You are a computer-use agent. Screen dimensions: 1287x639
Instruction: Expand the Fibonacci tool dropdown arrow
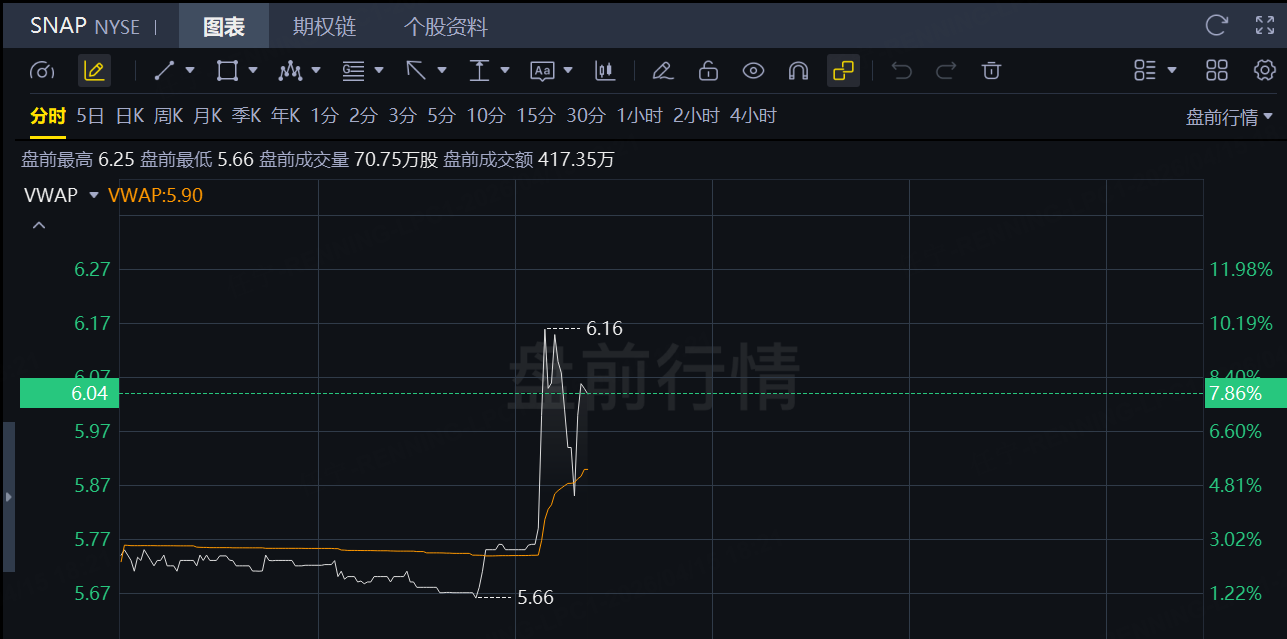coord(379,71)
